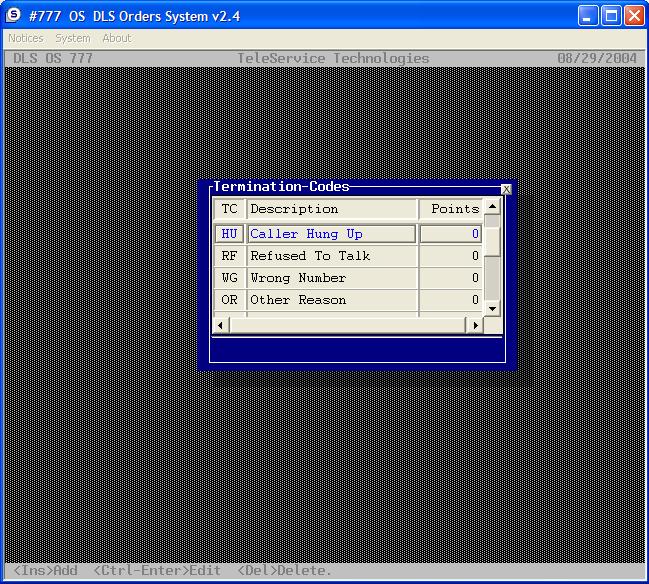This screenshot has width=649, height=584.
Task: Select the WG code cell
Action: point(229,278)
